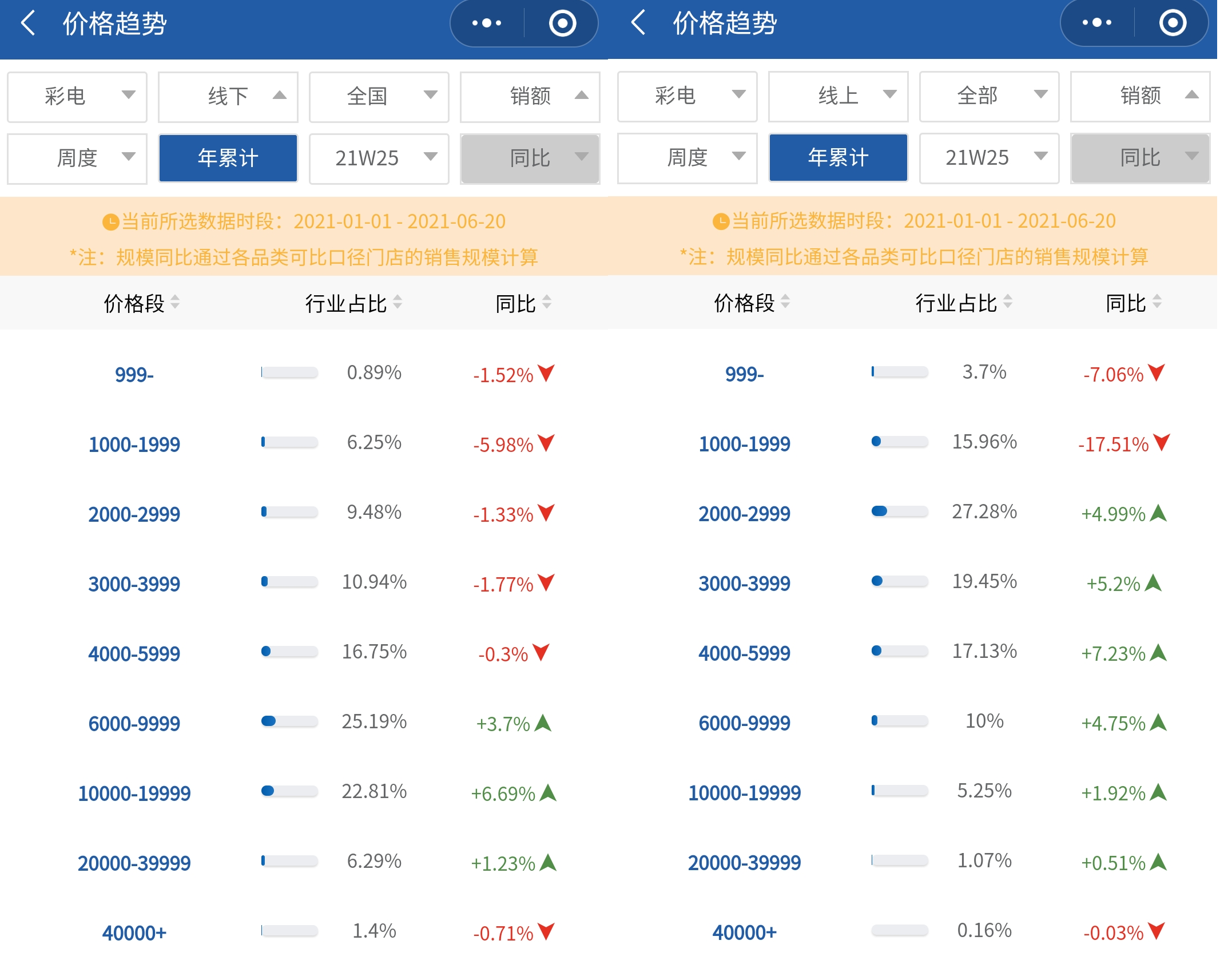Tap left panel circular close target icon
Image resolution: width=1220 pixels, height=980 pixels.
(562, 23)
